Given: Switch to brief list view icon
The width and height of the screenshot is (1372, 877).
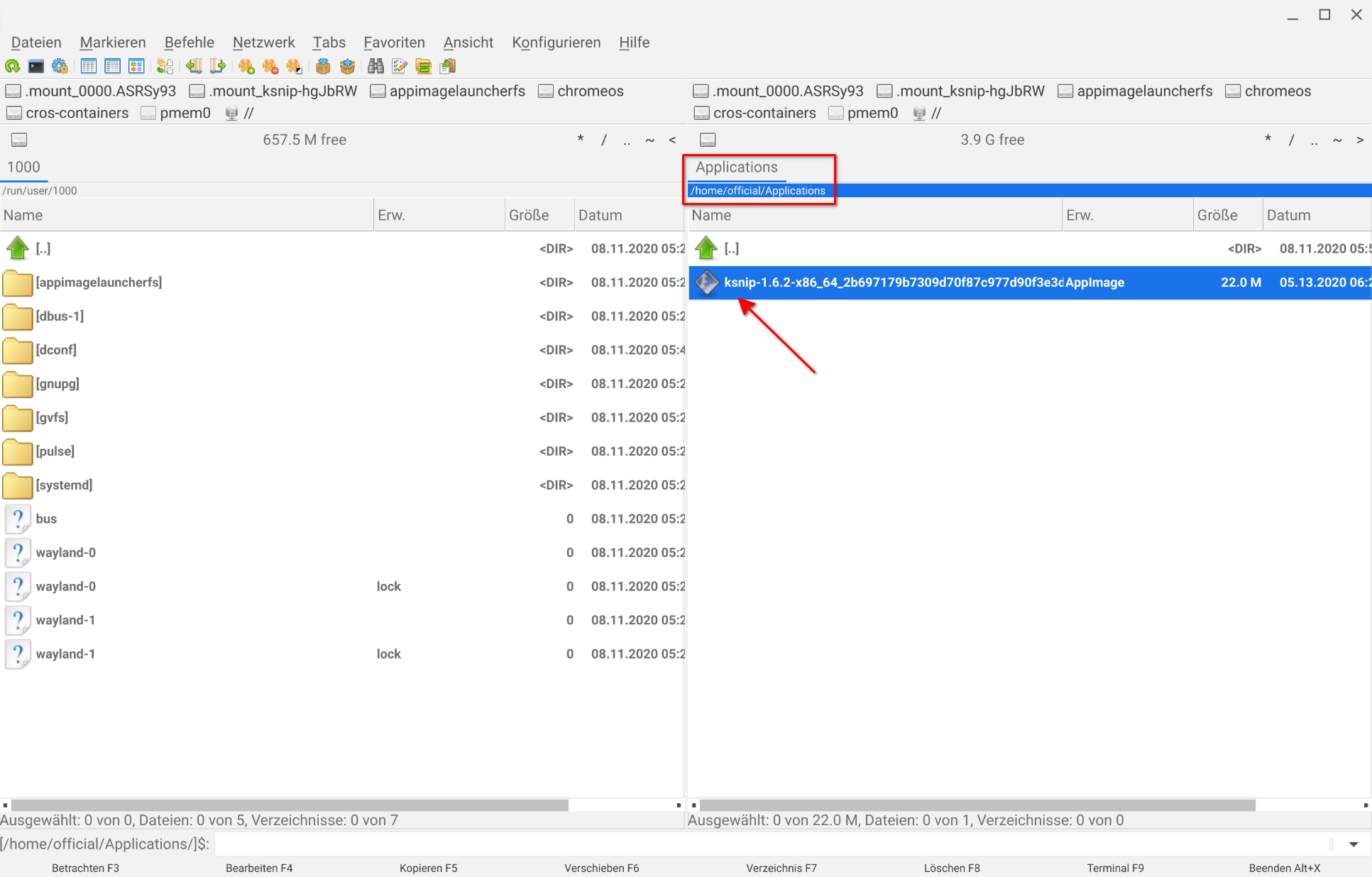Looking at the screenshot, I should pyautogui.click(x=89, y=67).
